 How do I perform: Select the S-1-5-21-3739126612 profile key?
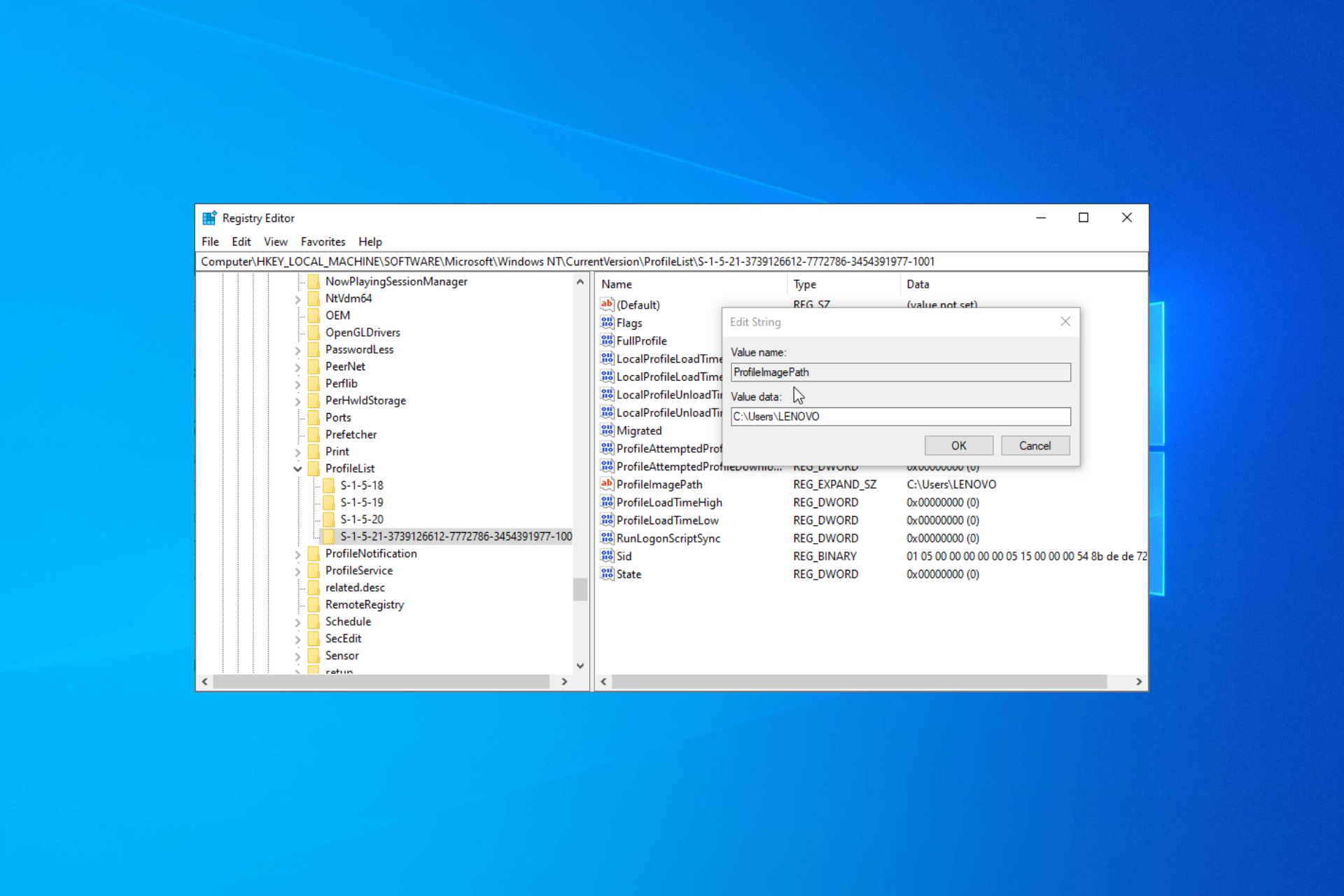(x=456, y=536)
